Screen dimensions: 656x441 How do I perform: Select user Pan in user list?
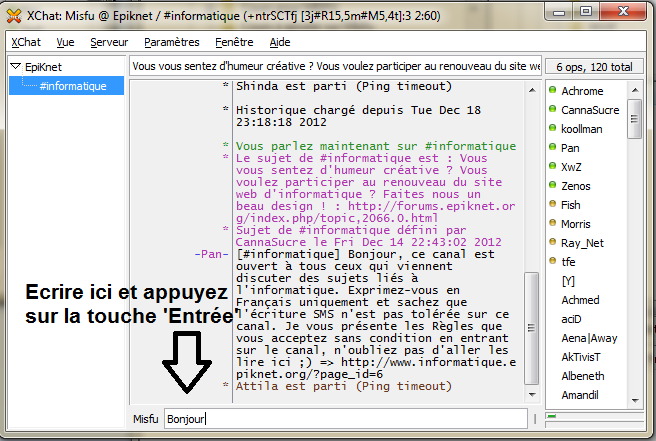point(570,148)
